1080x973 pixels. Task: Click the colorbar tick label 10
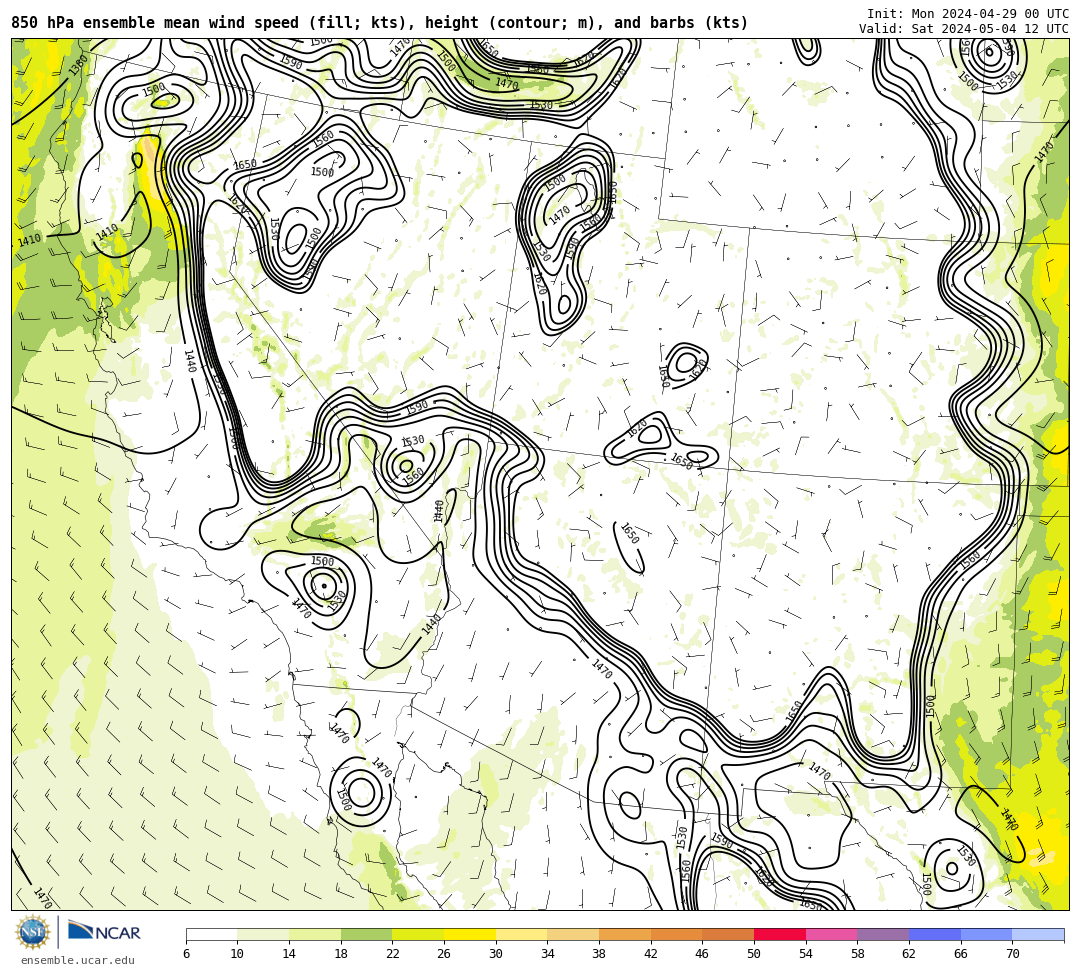(x=238, y=954)
